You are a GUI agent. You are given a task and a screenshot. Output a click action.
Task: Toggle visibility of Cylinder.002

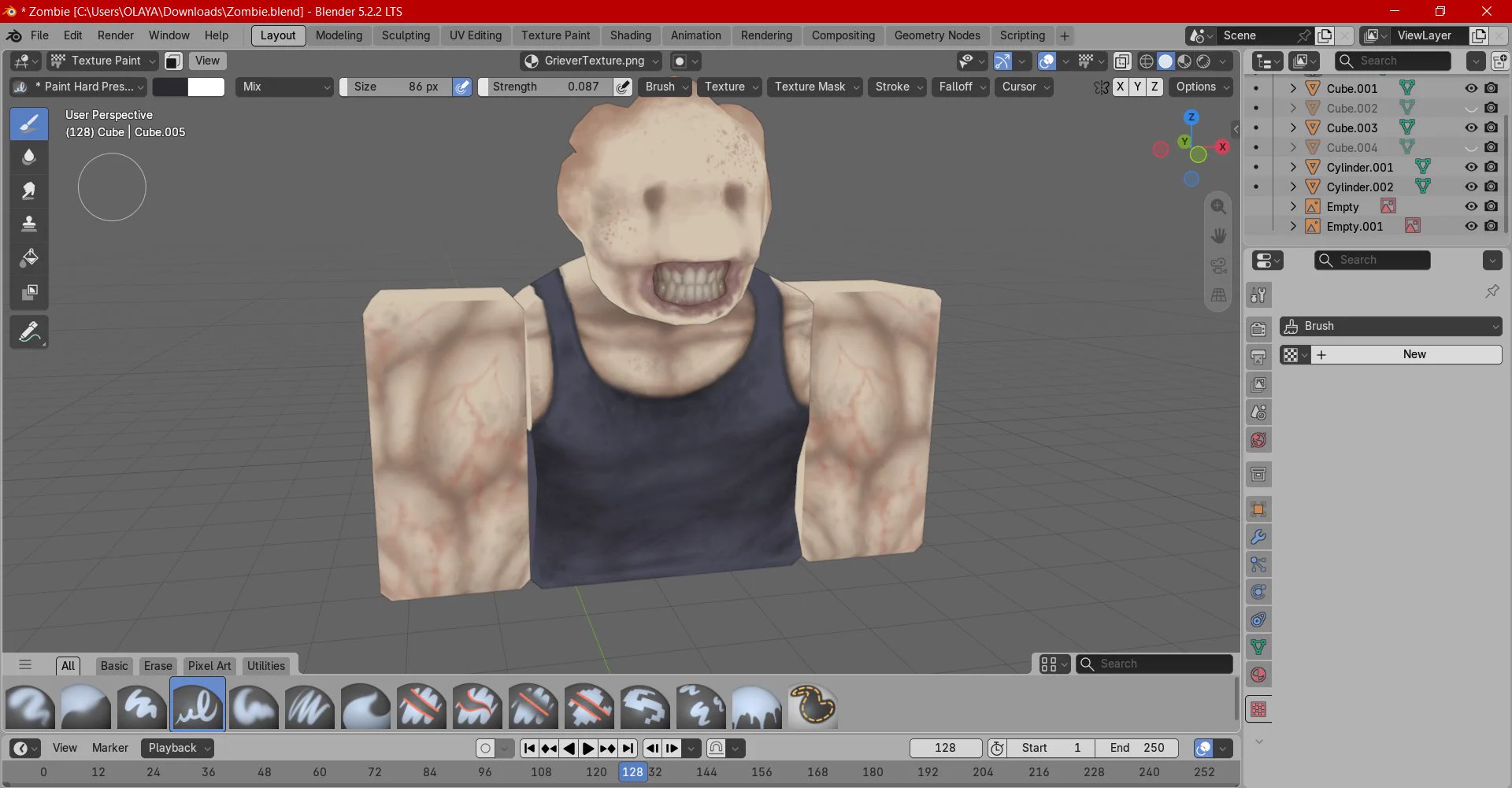pos(1470,187)
